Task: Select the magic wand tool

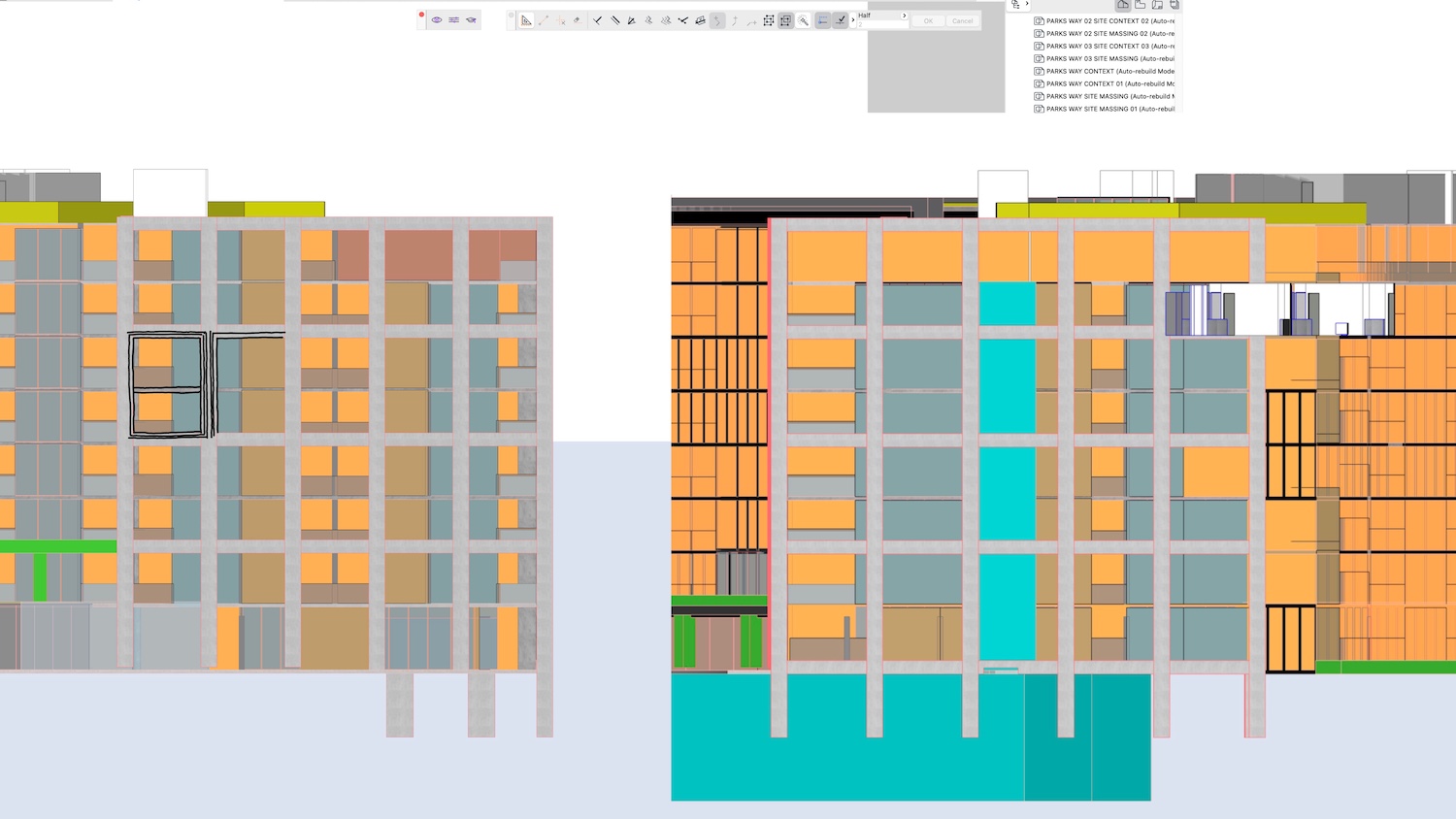Action: coord(803,20)
